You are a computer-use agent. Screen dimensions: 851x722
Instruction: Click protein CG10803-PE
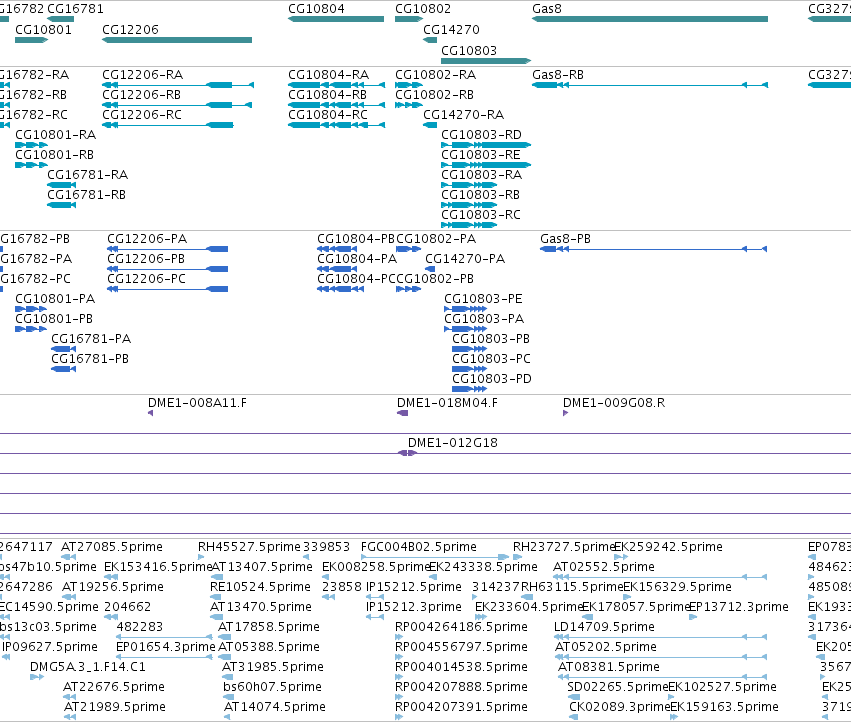465,309
